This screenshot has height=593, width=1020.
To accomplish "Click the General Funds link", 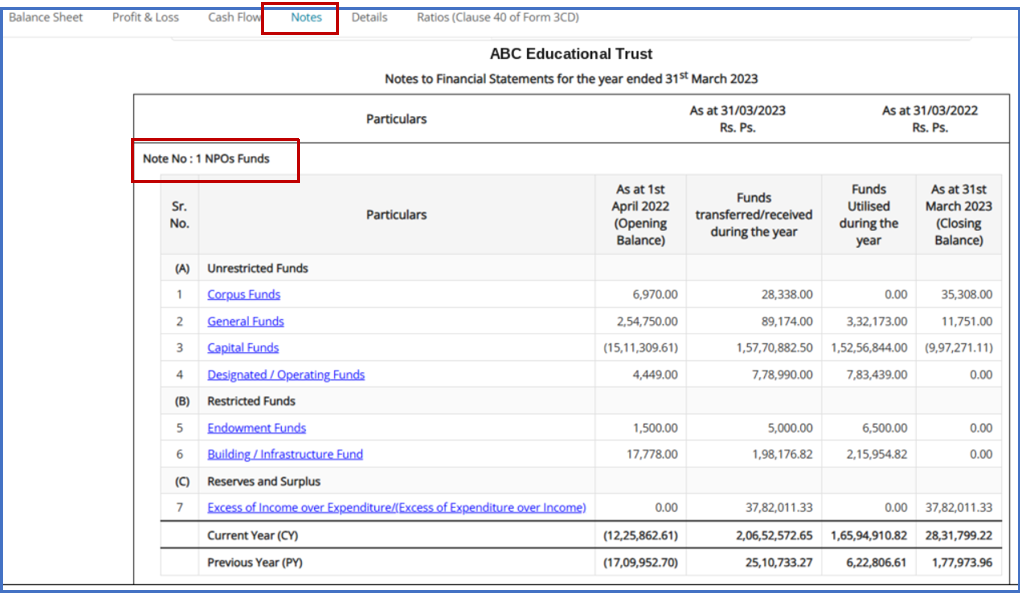I will [x=245, y=321].
